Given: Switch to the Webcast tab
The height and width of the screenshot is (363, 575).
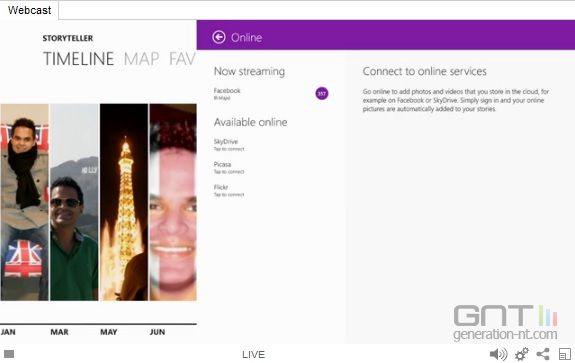Looking at the screenshot, I should point(29,10).
